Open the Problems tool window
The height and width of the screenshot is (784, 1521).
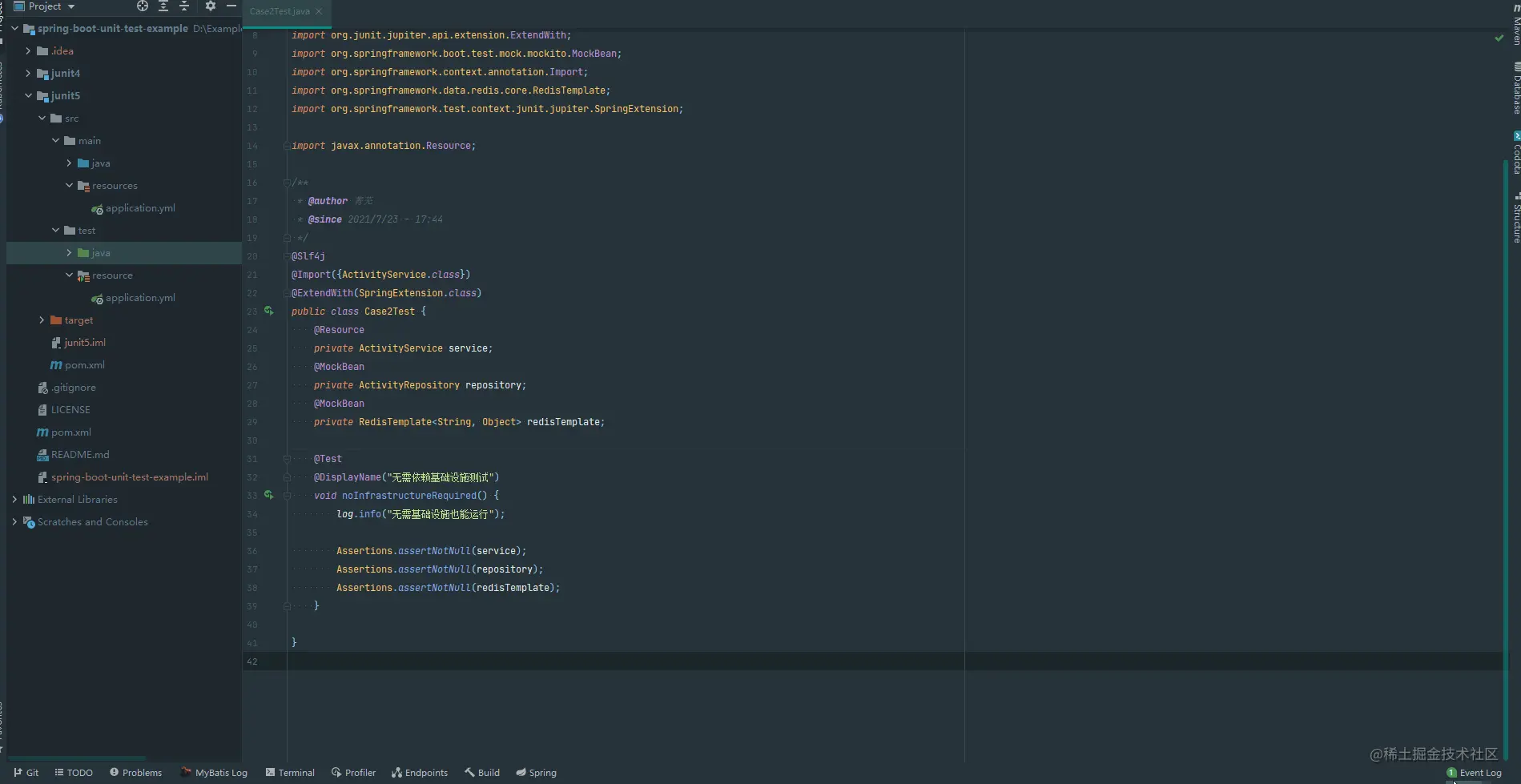136,773
